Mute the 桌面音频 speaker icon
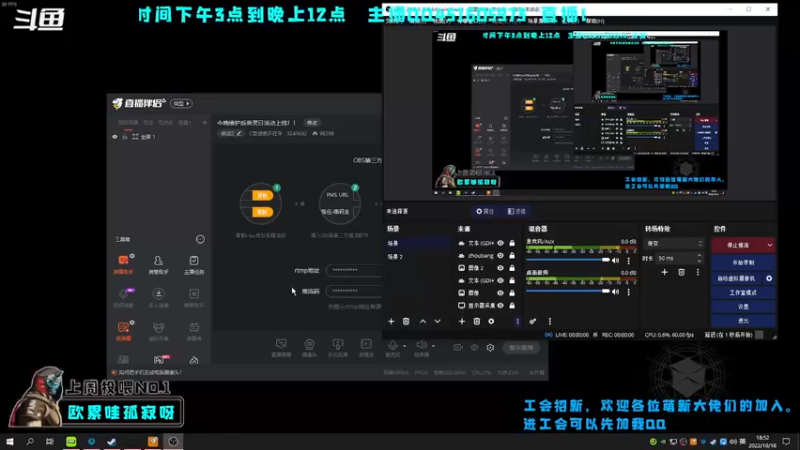The width and height of the screenshot is (800, 450). 615,292
